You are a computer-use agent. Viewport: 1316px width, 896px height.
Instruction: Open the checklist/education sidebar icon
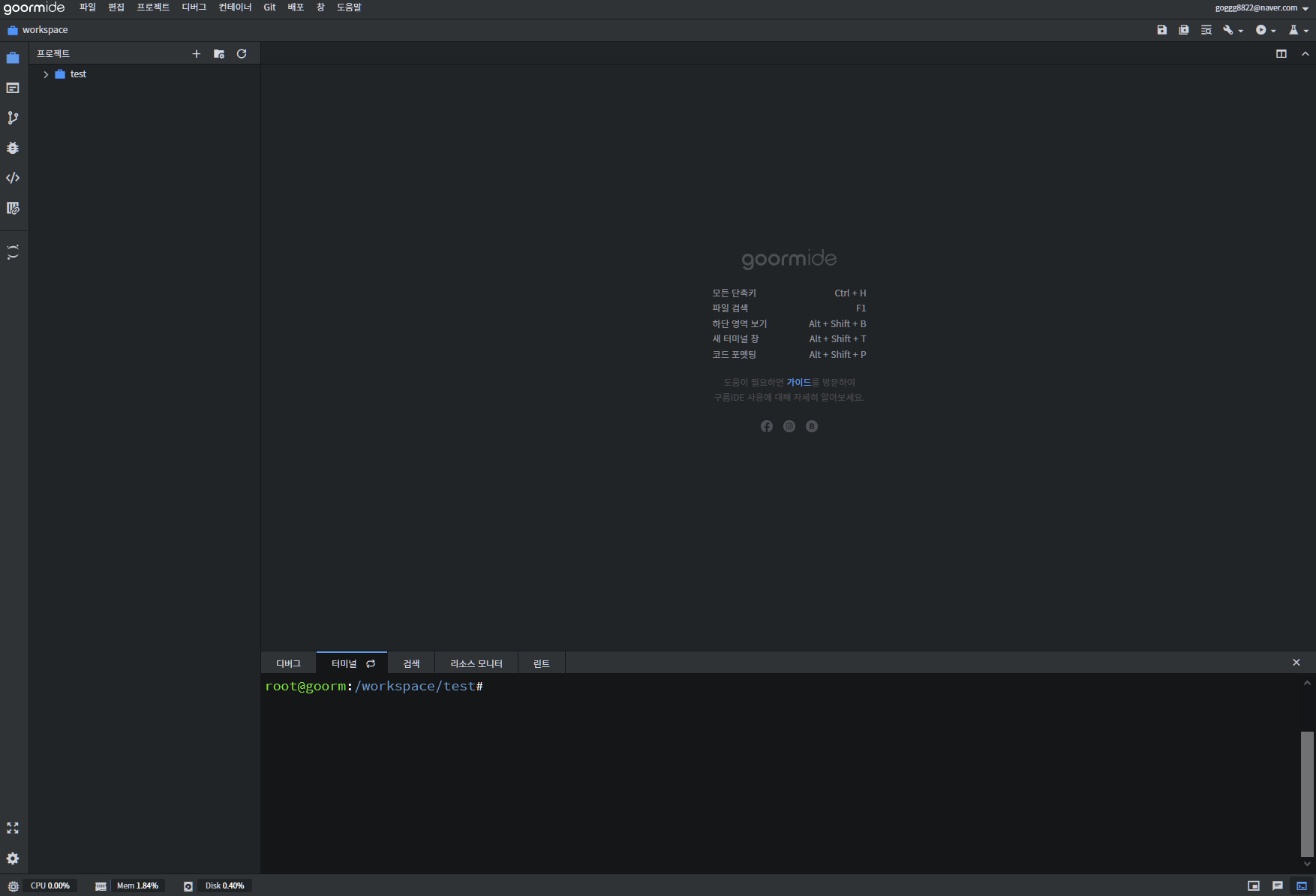13,208
